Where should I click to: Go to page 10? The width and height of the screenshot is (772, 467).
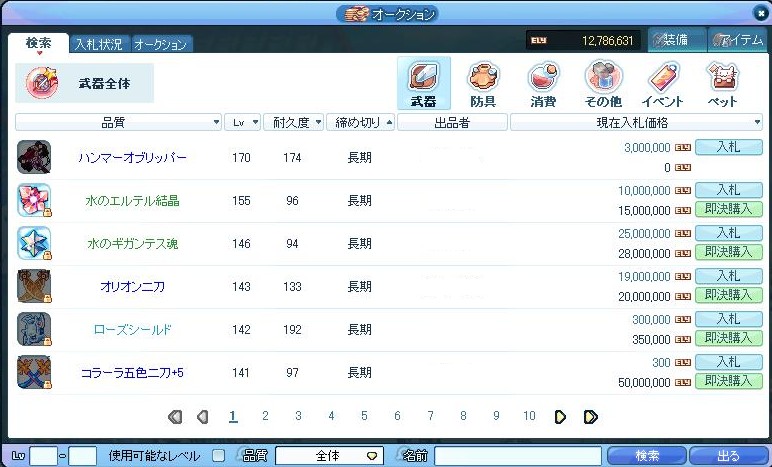point(529,416)
